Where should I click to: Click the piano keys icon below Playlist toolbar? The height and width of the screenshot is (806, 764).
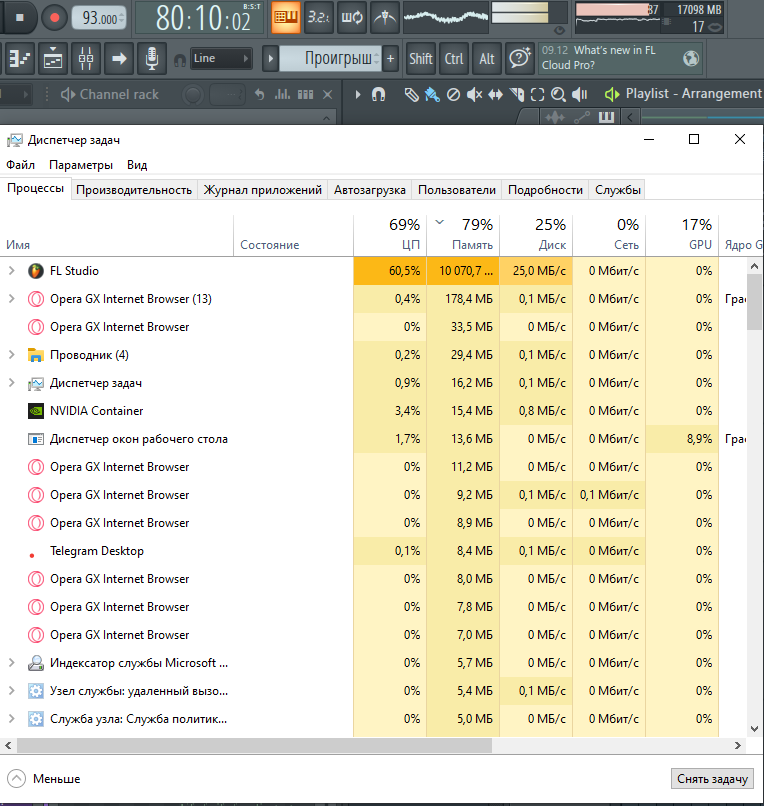point(606,117)
